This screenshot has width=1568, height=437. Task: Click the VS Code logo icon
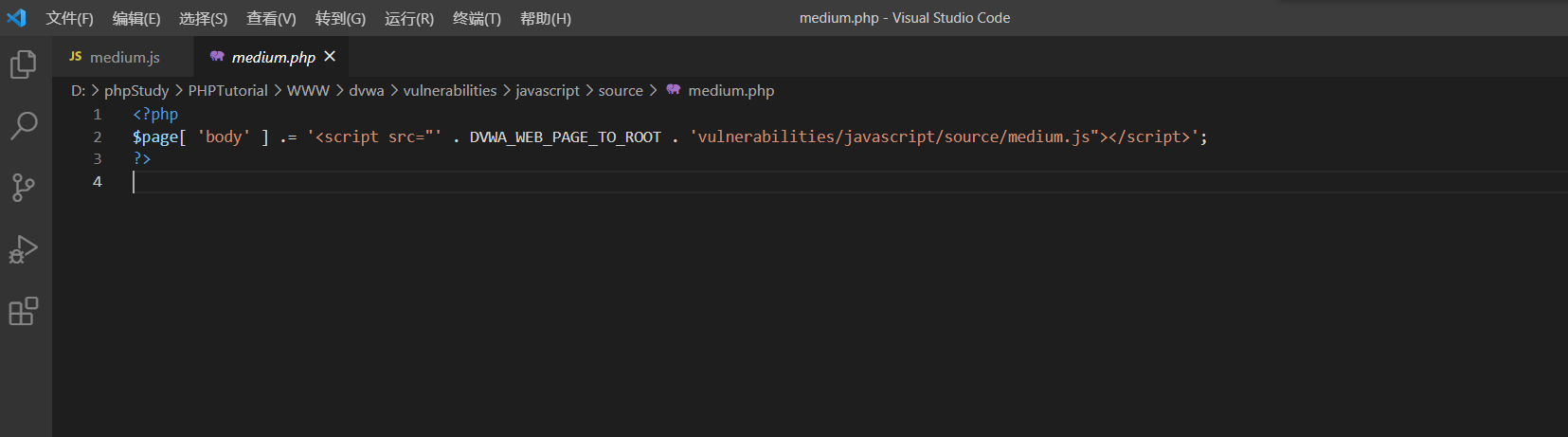[x=17, y=18]
